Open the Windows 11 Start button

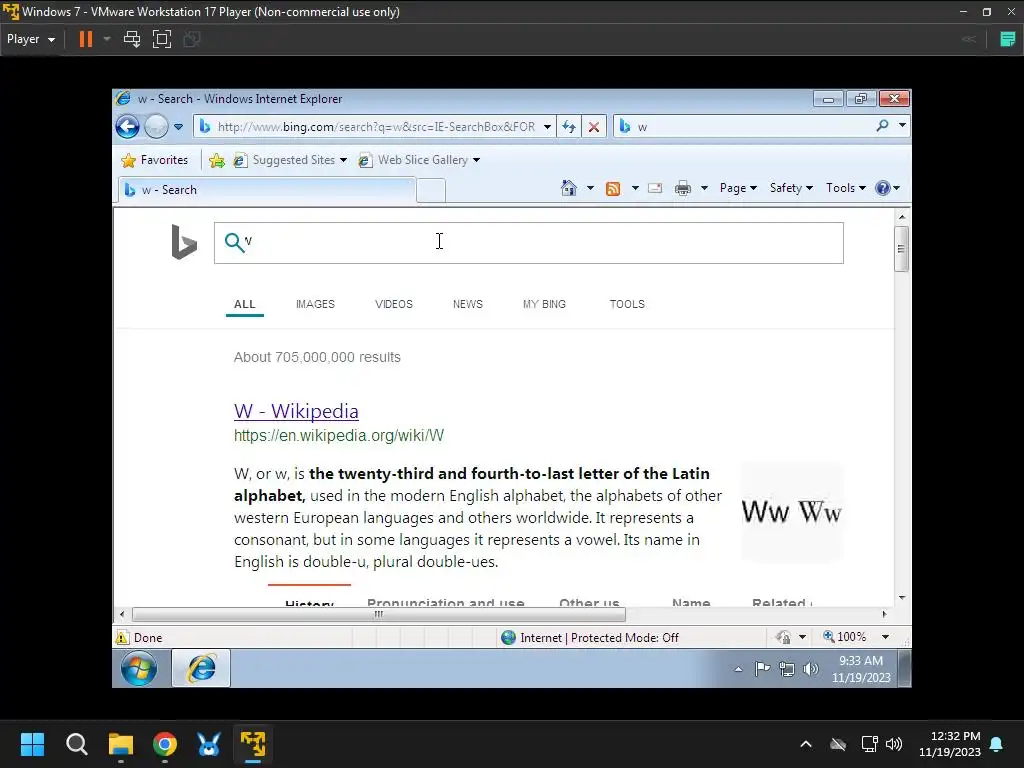point(32,744)
